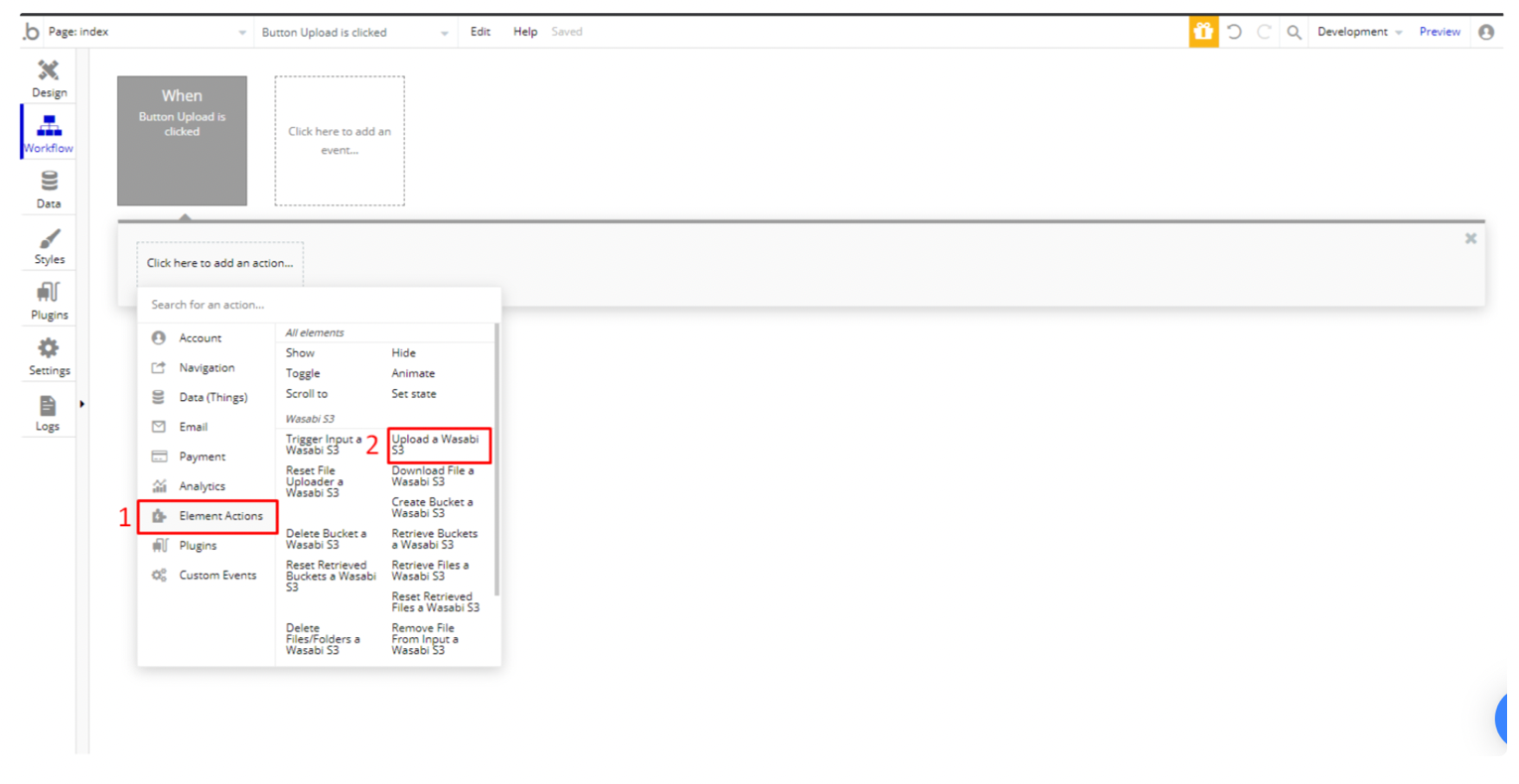Image resolution: width=1519 pixels, height=784 pixels.
Task: Focus the Search for an action field
Action: tap(319, 305)
